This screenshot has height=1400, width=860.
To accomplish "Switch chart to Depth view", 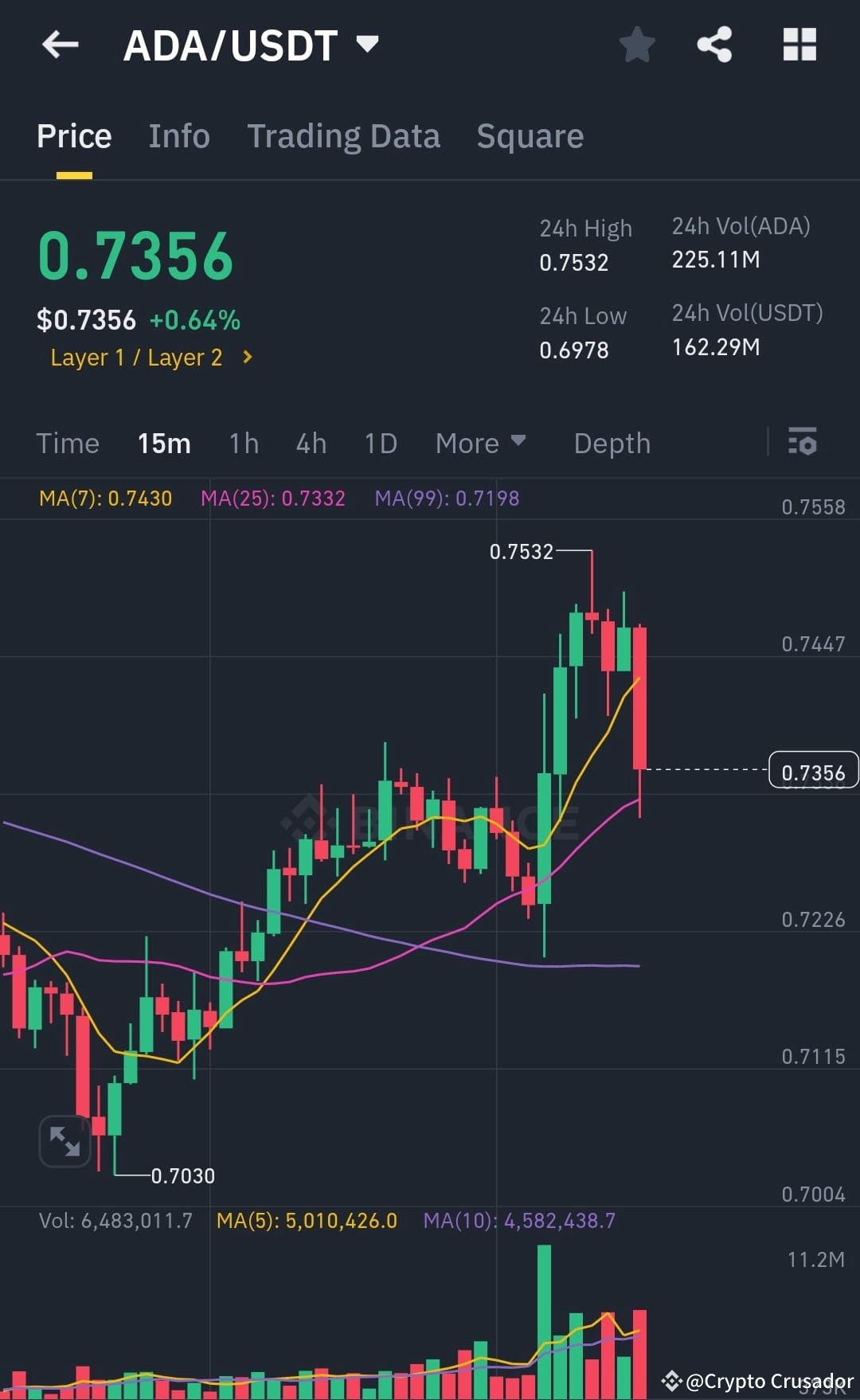I will [x=612, y=443].
